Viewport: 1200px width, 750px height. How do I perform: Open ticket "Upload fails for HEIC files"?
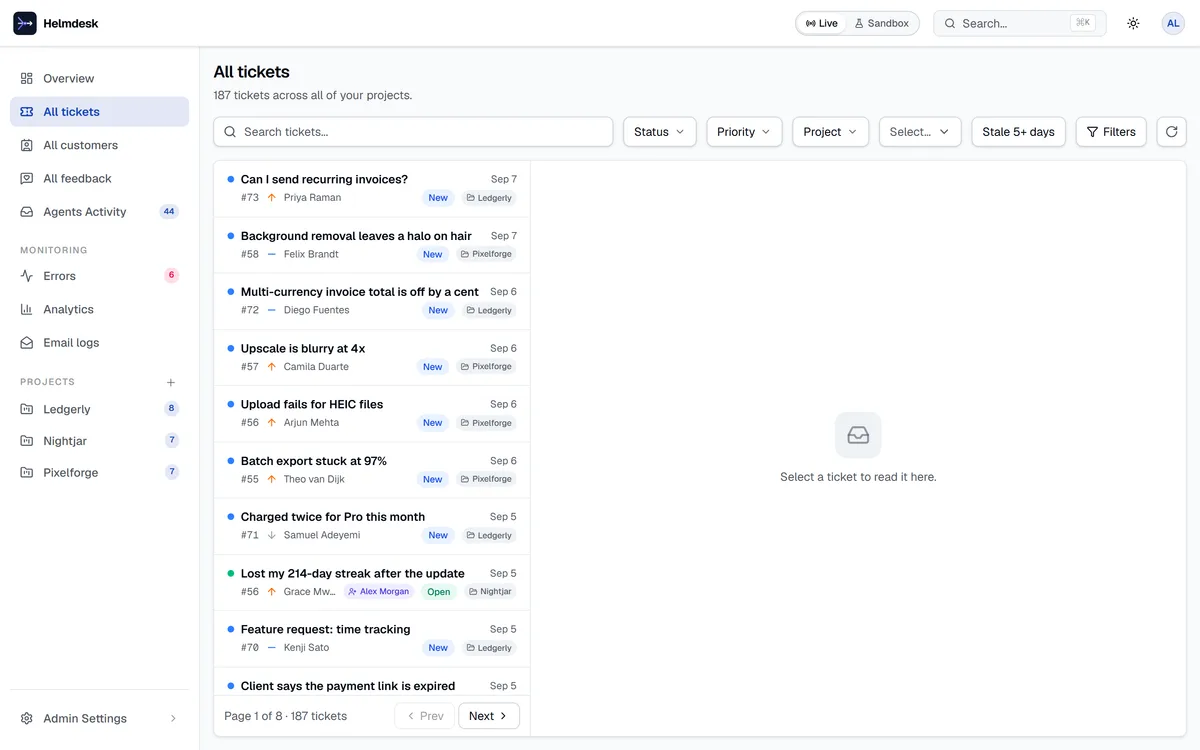(x=372, y=414)
